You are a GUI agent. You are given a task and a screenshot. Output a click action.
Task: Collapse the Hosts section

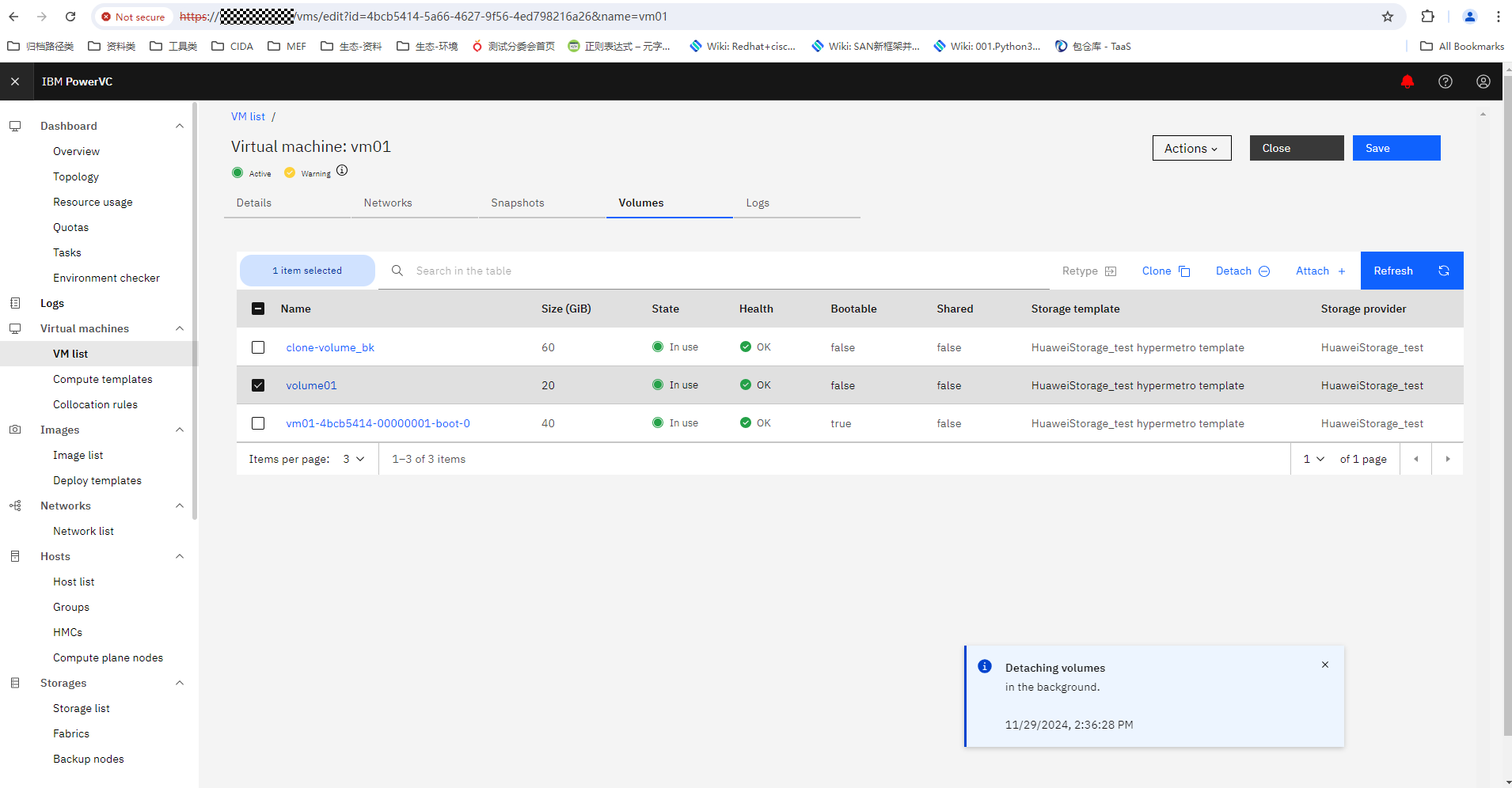(180, 556)
